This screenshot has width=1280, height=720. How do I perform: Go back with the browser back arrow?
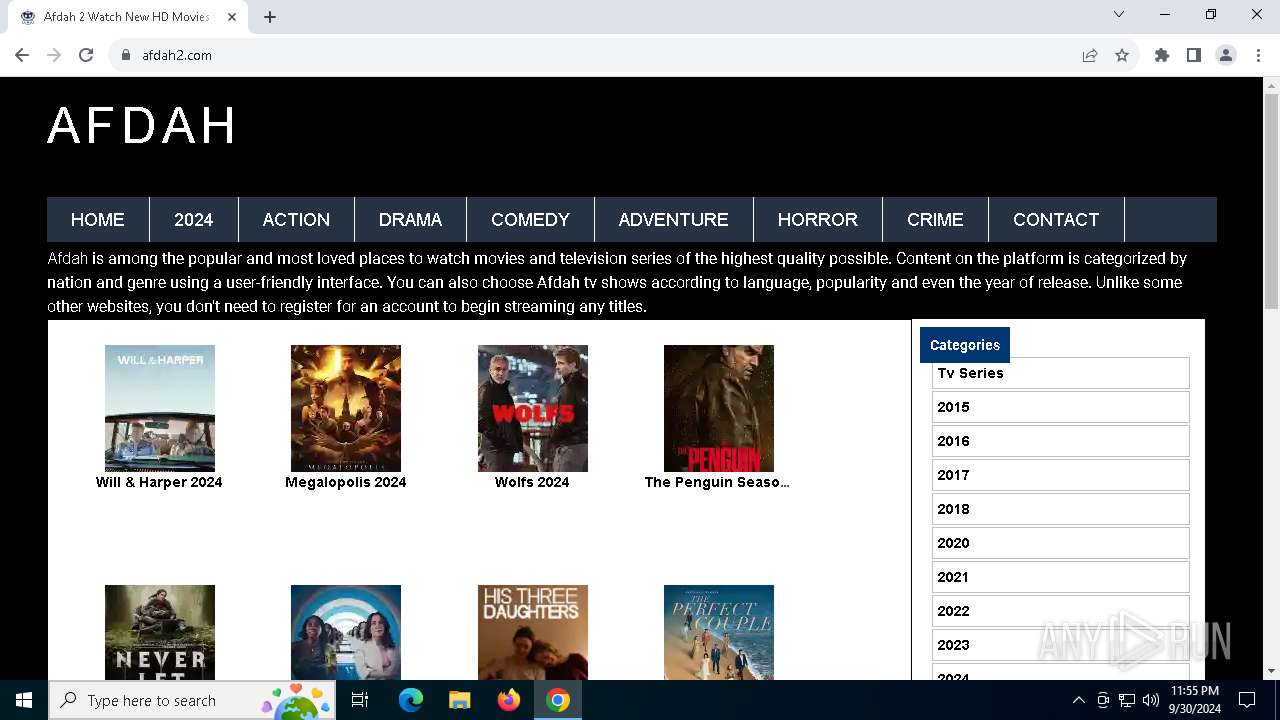pos(22,55)
